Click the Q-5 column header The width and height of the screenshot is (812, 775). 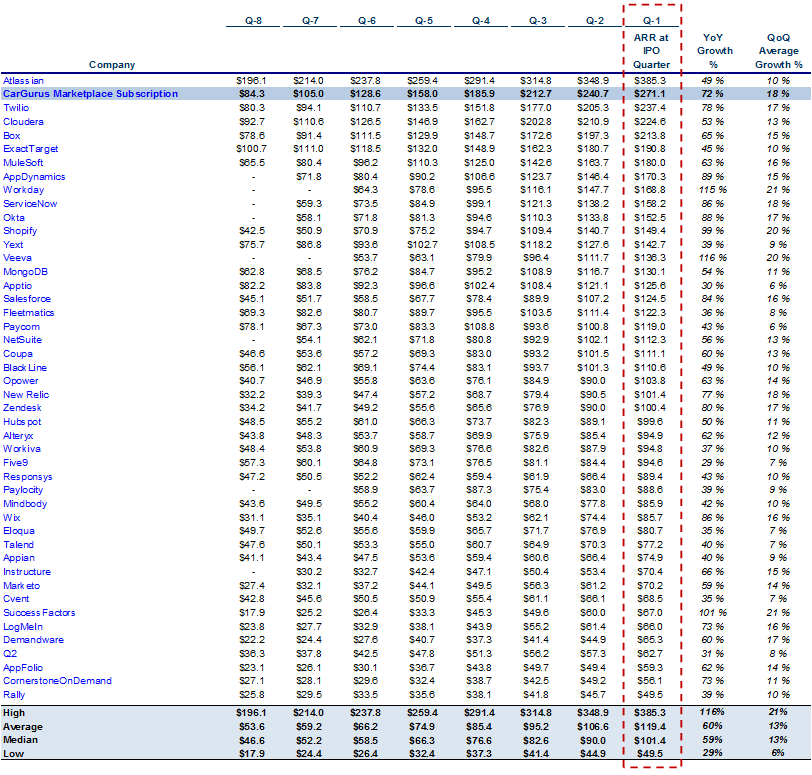coord(424,21)
